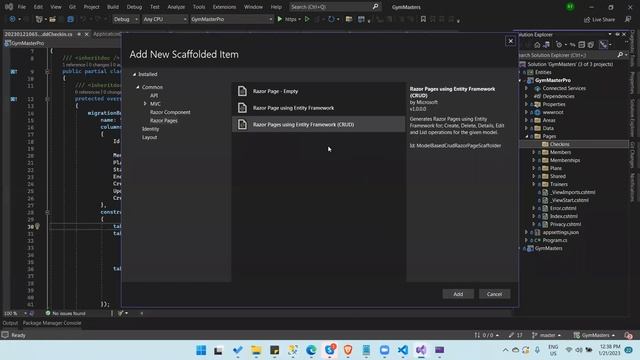Open Brave browser from the taskbar
The image size is (640, 360).
(348, 350)
